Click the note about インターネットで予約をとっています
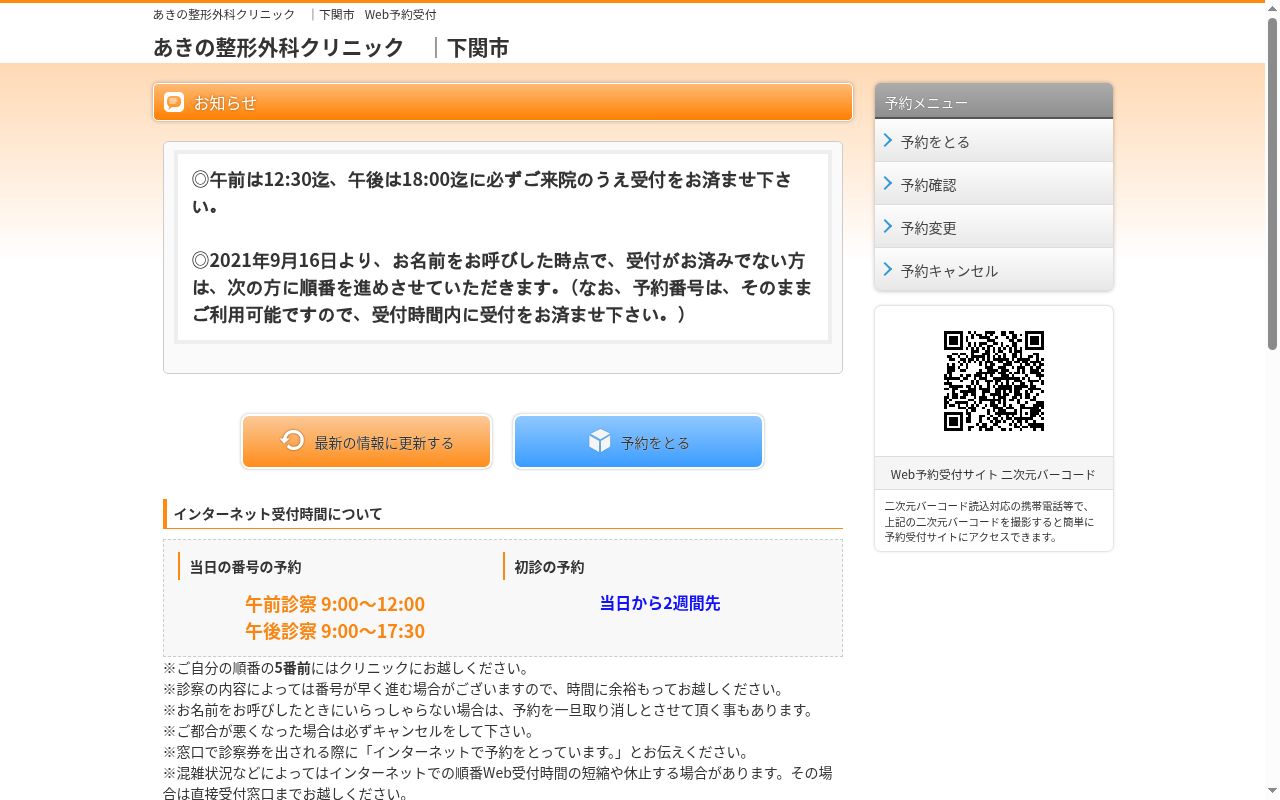This screenshot has height=800, width=1280. (456, 752)
